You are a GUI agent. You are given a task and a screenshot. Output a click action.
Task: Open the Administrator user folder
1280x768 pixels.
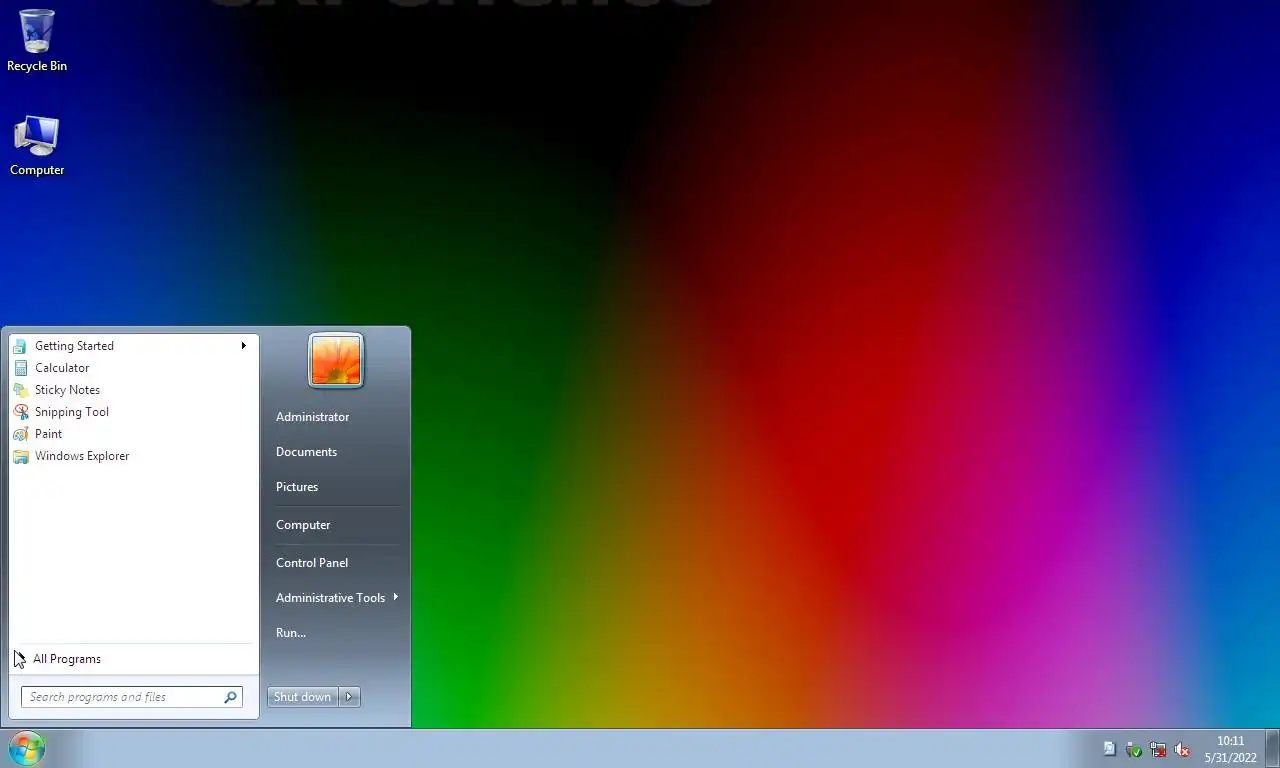pos(312,417)
